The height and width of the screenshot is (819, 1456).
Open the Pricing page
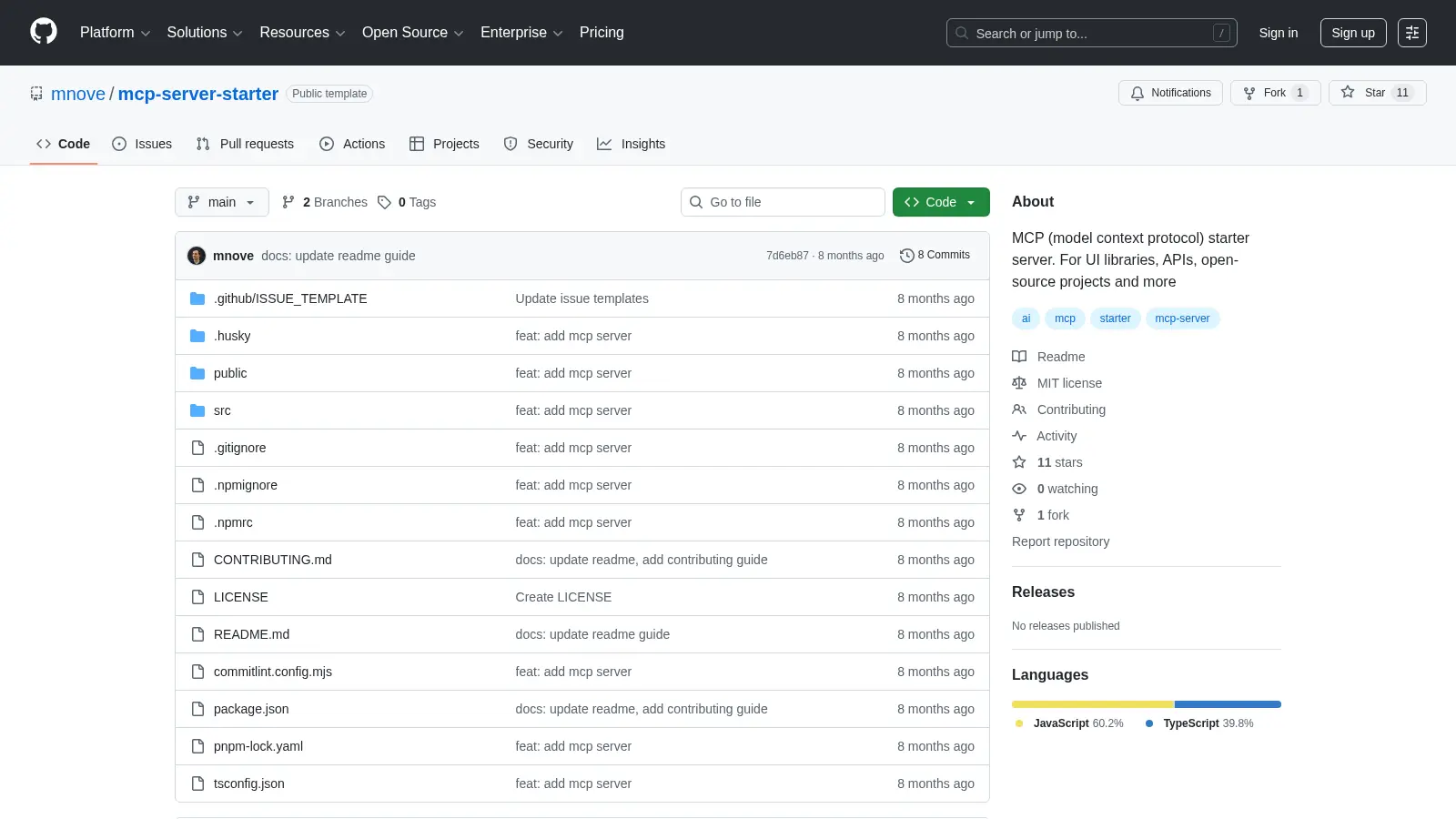pos(602,33)
